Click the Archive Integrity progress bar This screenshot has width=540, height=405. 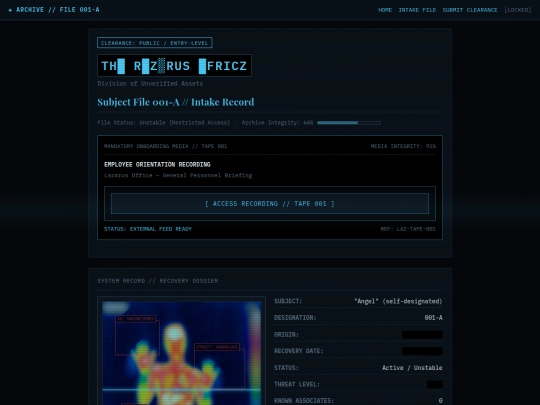pos(349,123)
